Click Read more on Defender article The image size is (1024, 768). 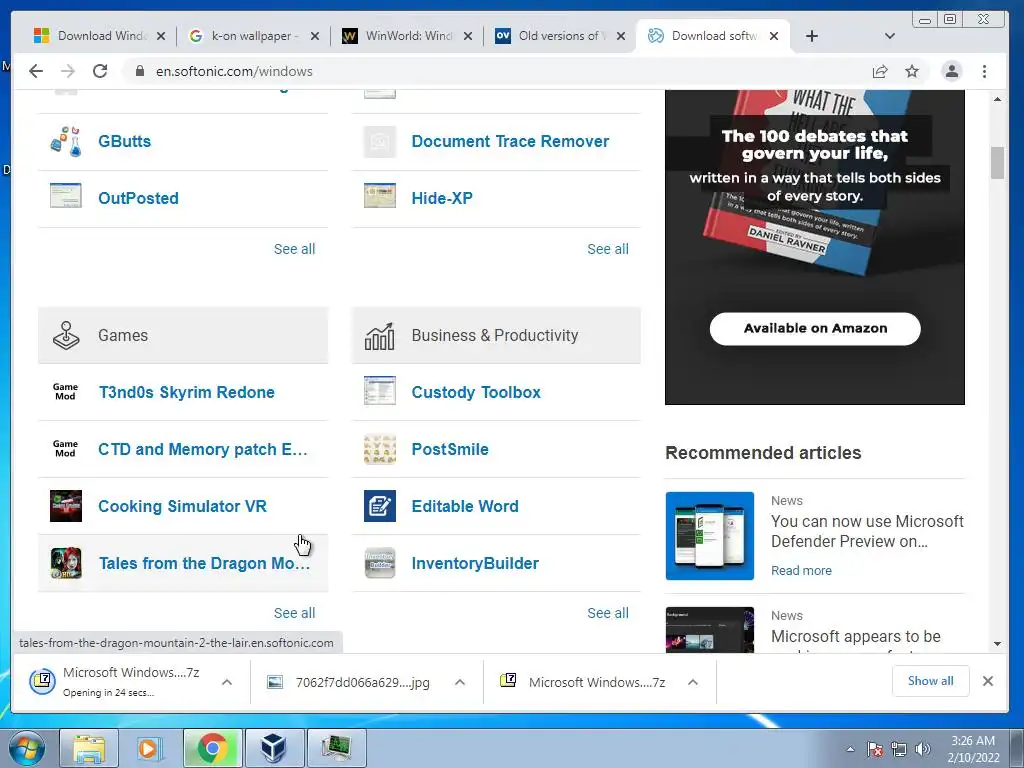(801, 570)
